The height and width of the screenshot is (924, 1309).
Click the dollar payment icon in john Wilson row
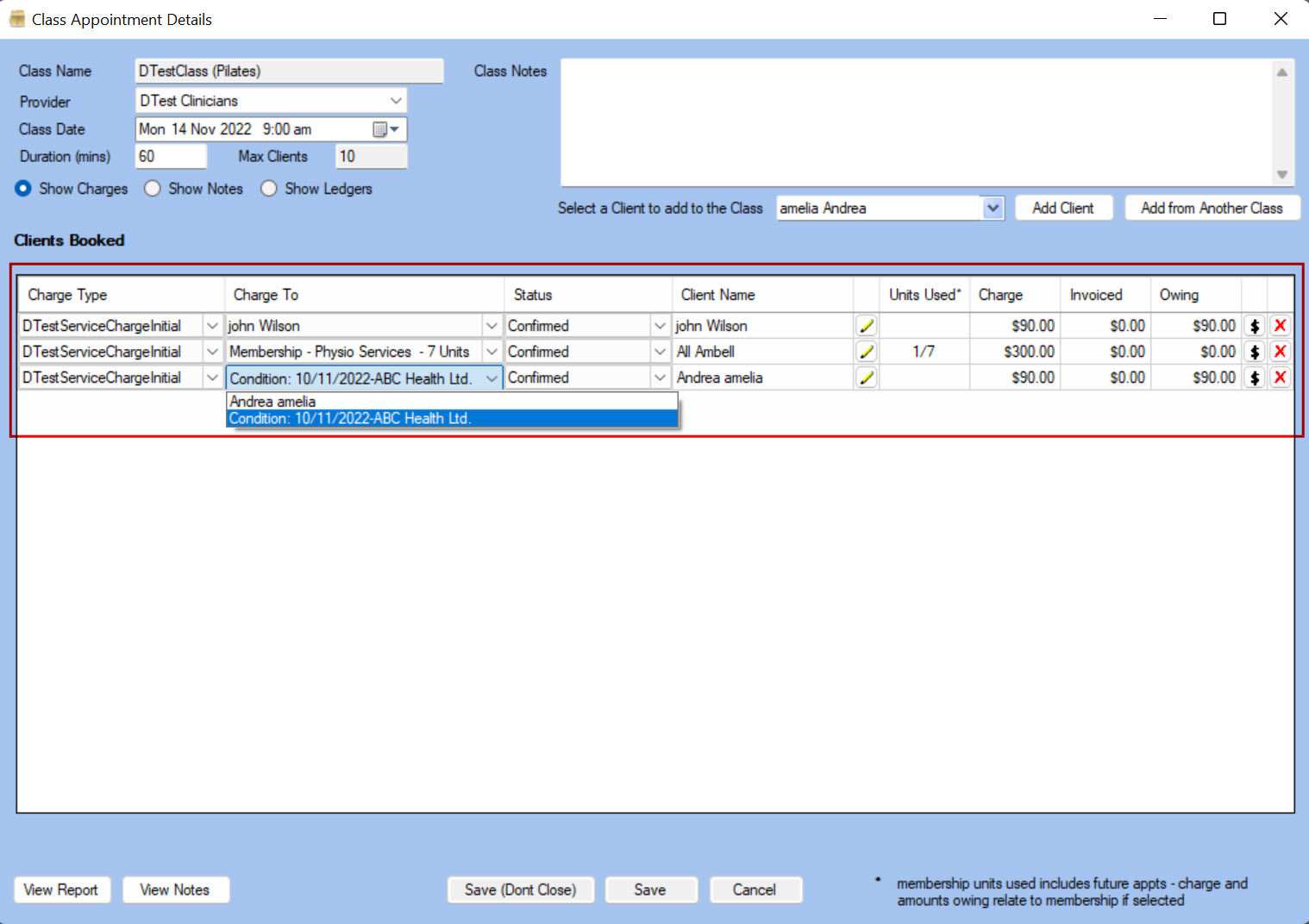pos(1255,326)
